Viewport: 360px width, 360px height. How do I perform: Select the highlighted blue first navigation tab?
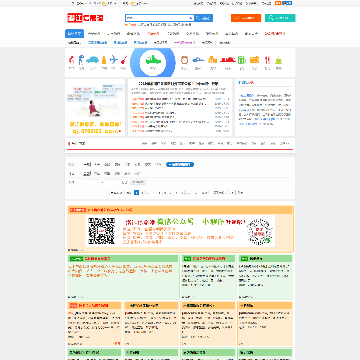coord(74,34)
